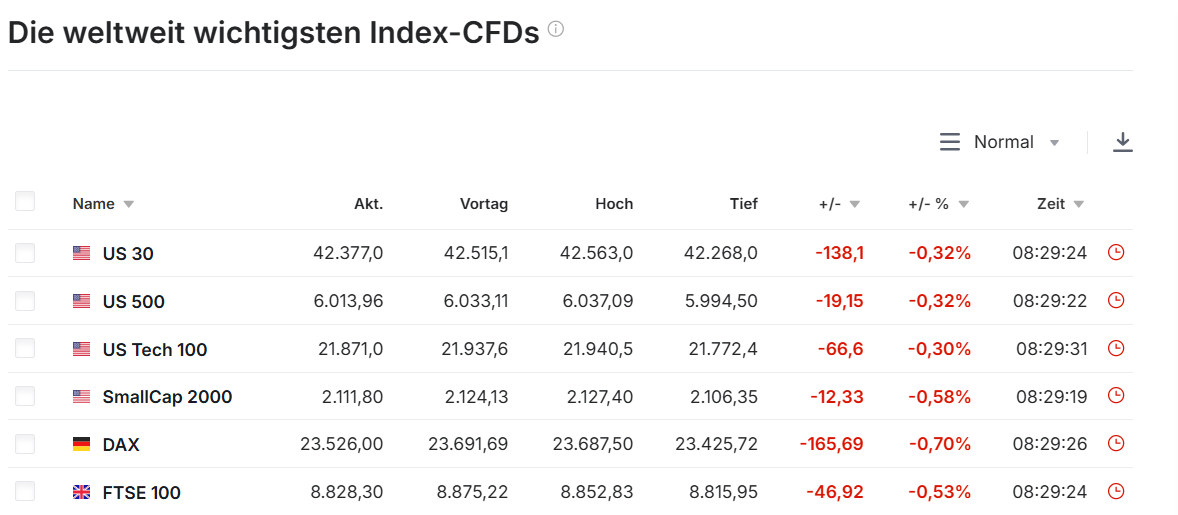Sort the table by the Name column arrow
Screen dimensions: 1178x515
tap(128, 204)
